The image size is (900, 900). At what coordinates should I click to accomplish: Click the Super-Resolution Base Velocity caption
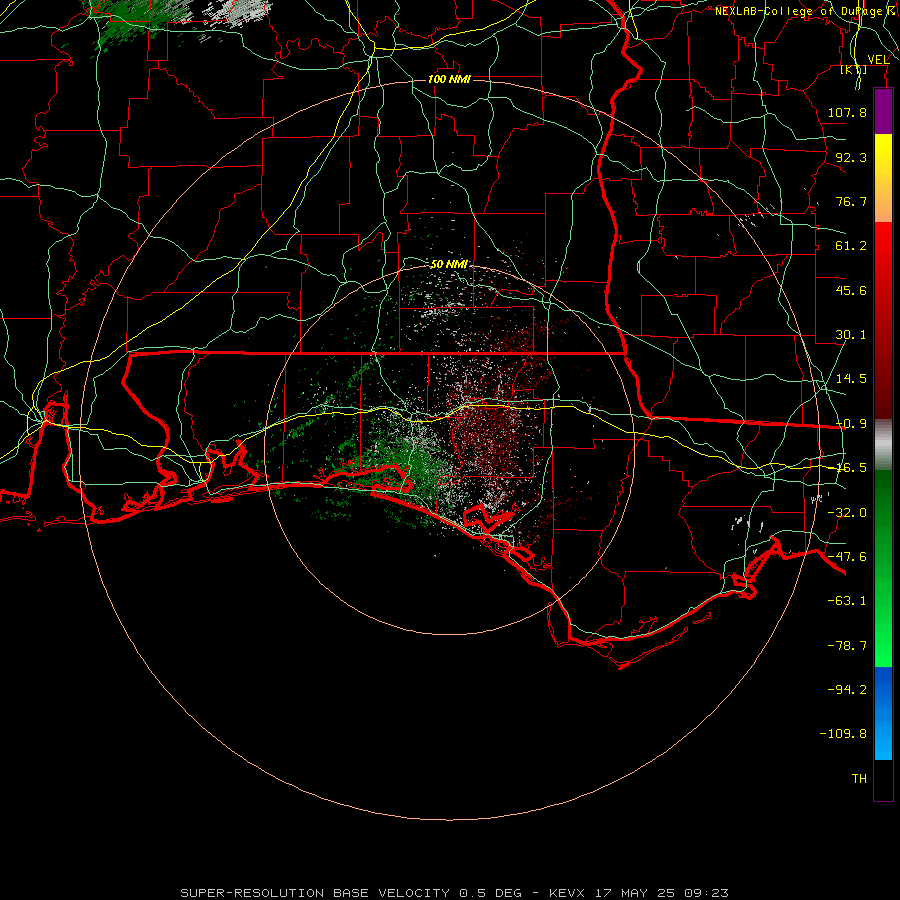pyautogui.click(x=455, y=893)
